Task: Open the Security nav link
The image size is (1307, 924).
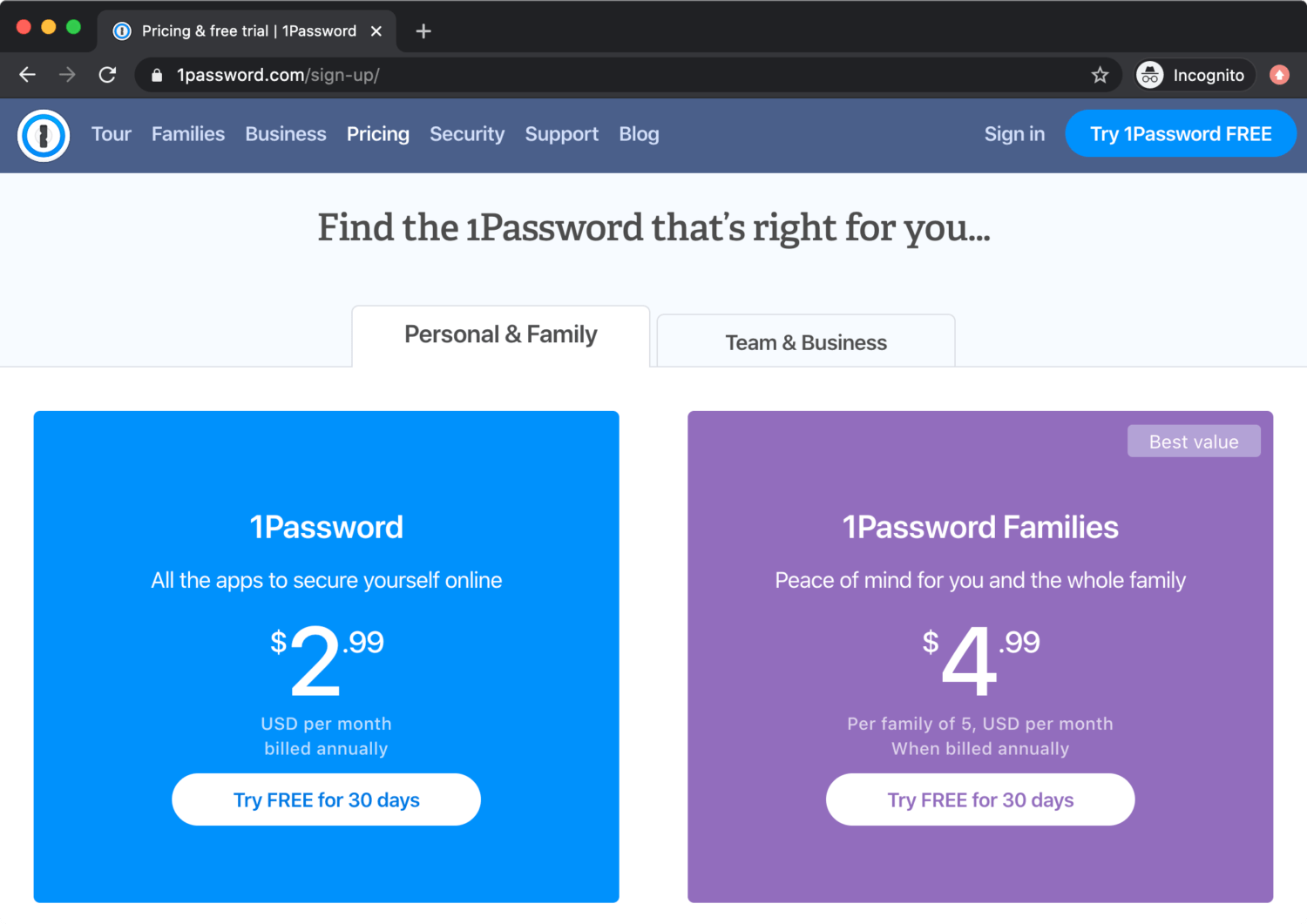Action: point(467,134)
